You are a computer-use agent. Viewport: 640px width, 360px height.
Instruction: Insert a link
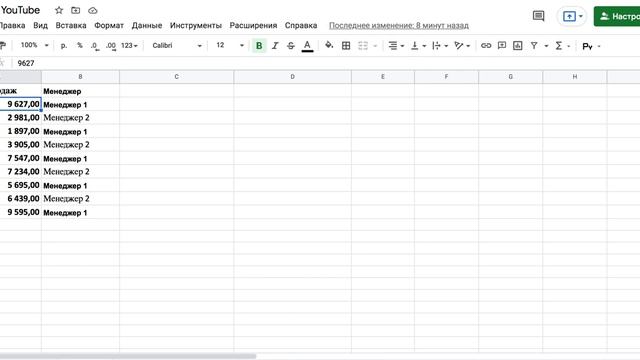pyautogui.click(x=486, y=46)
